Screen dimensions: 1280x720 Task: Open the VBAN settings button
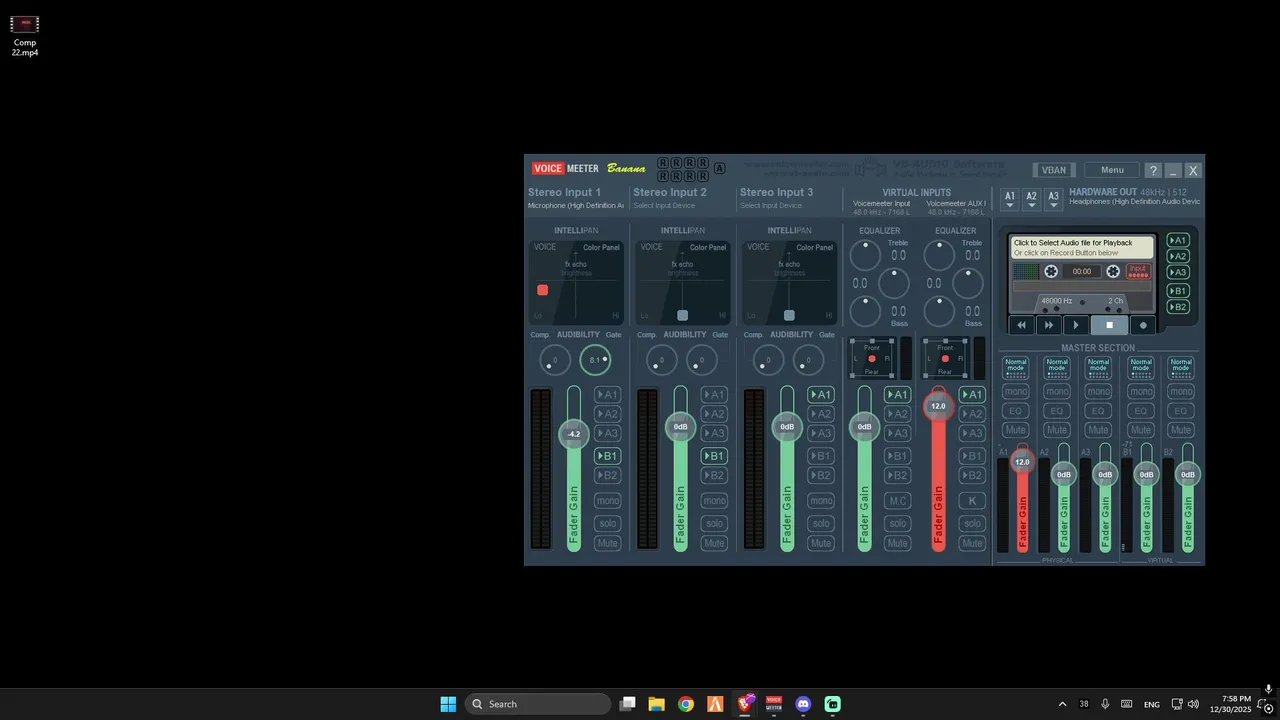[1054, 170]
